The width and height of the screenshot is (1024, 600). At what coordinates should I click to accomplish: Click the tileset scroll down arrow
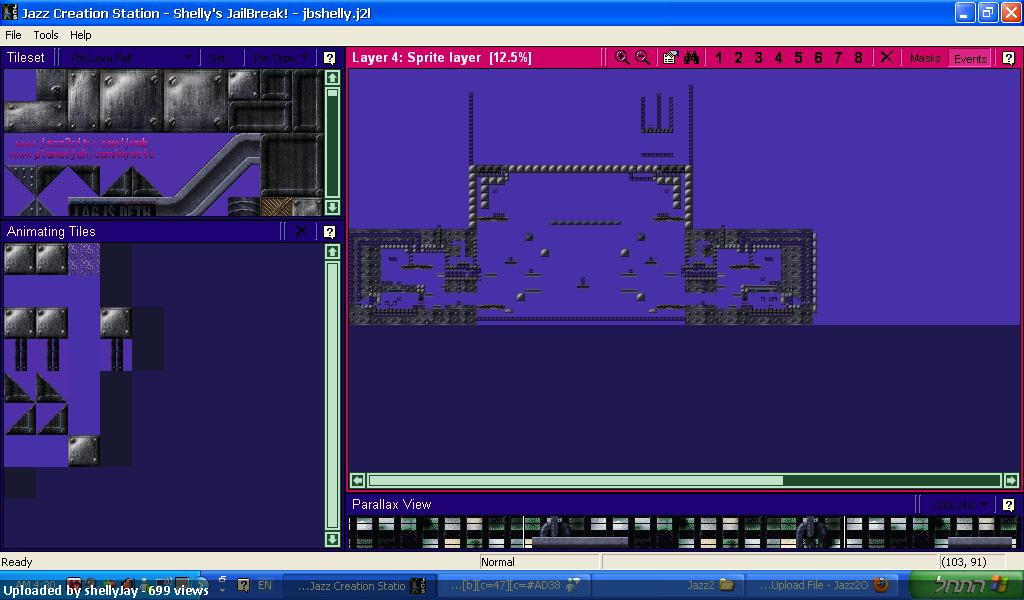pyautogui.click(x=332, y=208)
